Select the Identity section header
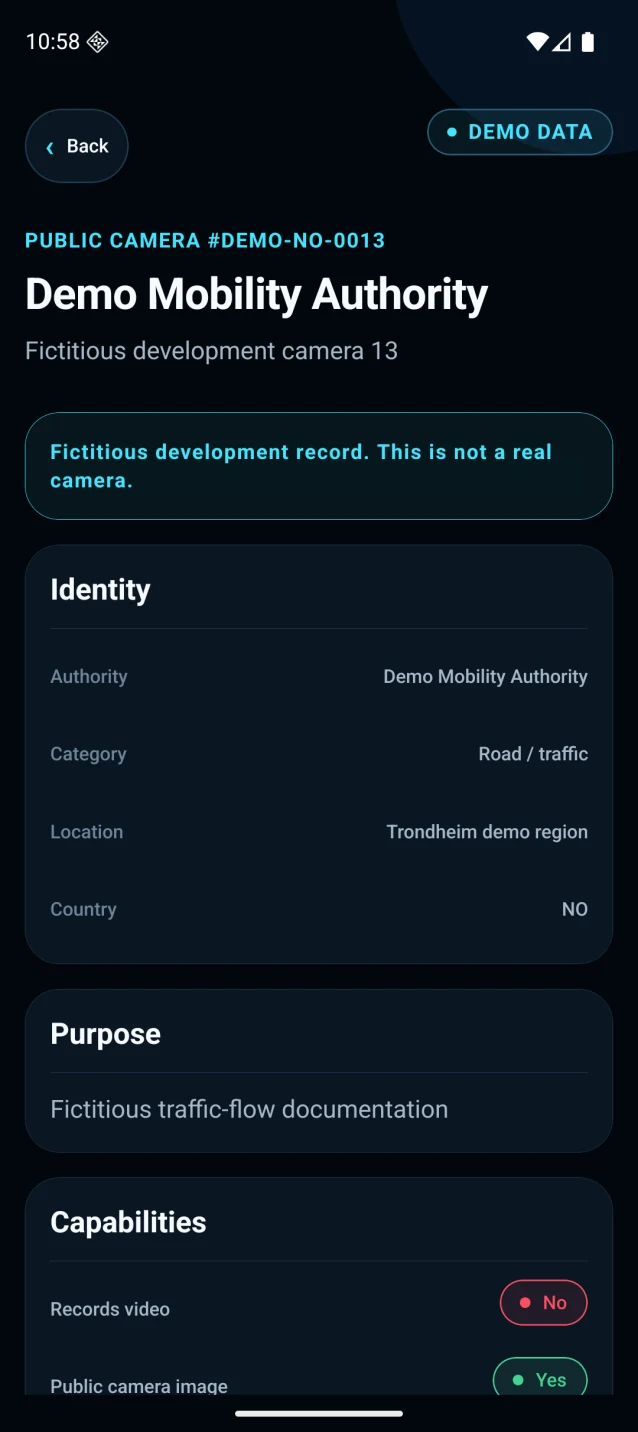This screenshot has width=638, height=1432. 100,590
